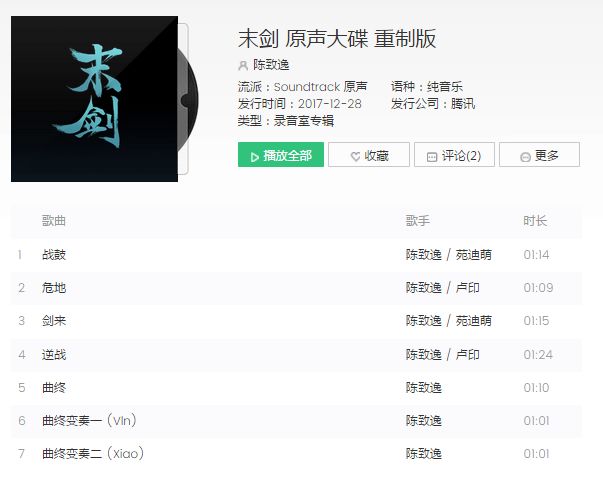This screenshot has width=603, height=499.
Task: Open 曲终变奏一 (Vln) track
Action: 89,421
